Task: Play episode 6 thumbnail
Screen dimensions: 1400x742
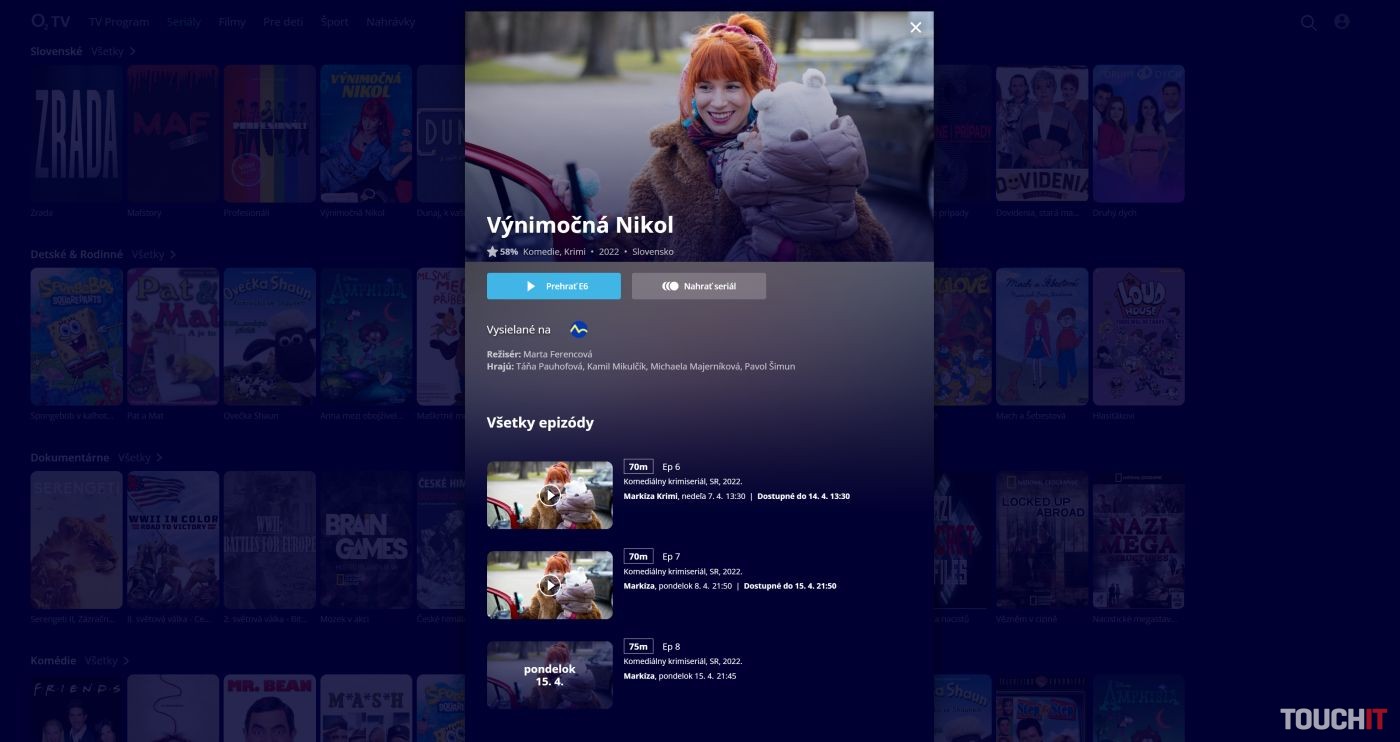Action: 549,495
